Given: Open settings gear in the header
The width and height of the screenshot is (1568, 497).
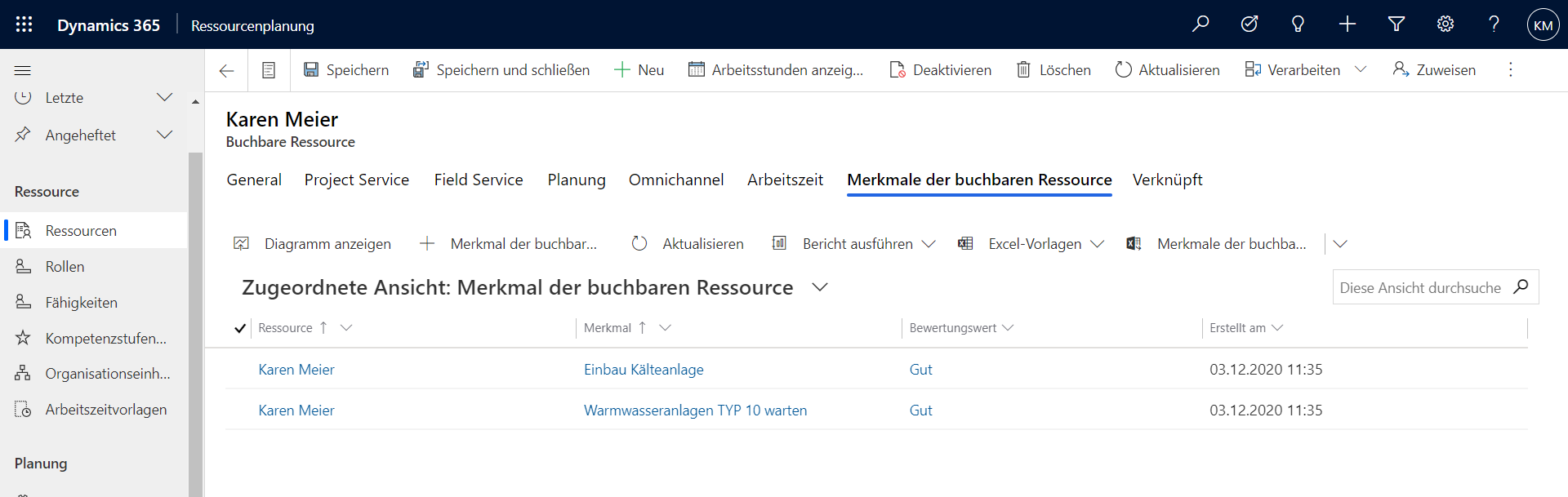Looking at the screenshot, I should pyautogui.click(x=1445, y=24).
